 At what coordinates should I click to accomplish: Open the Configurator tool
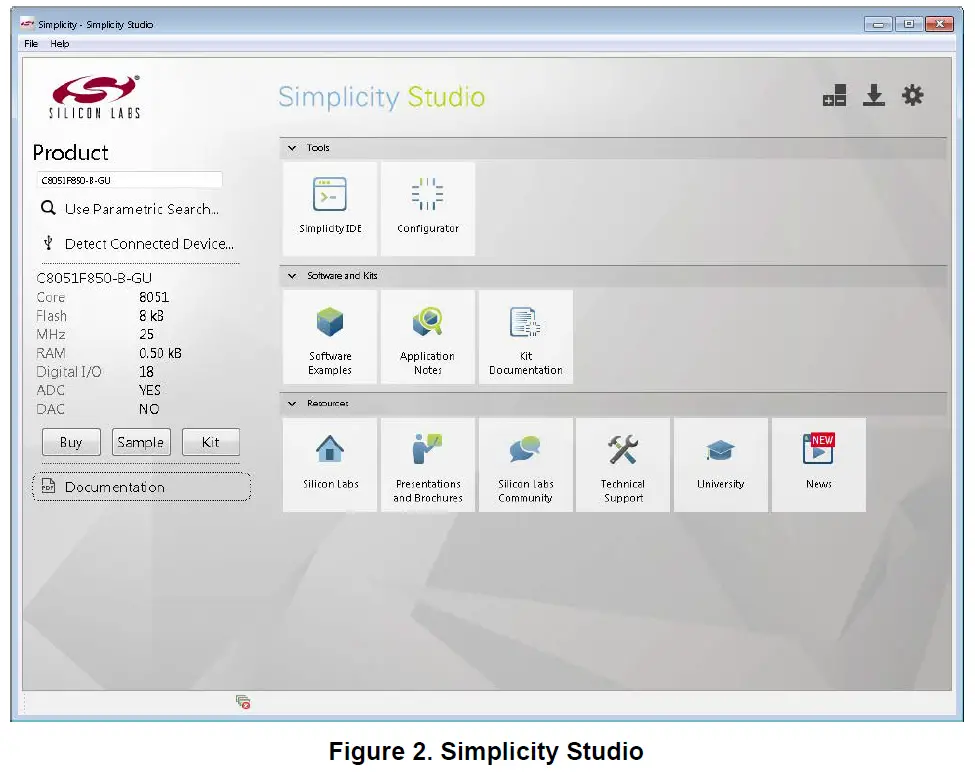pos(428,208)
